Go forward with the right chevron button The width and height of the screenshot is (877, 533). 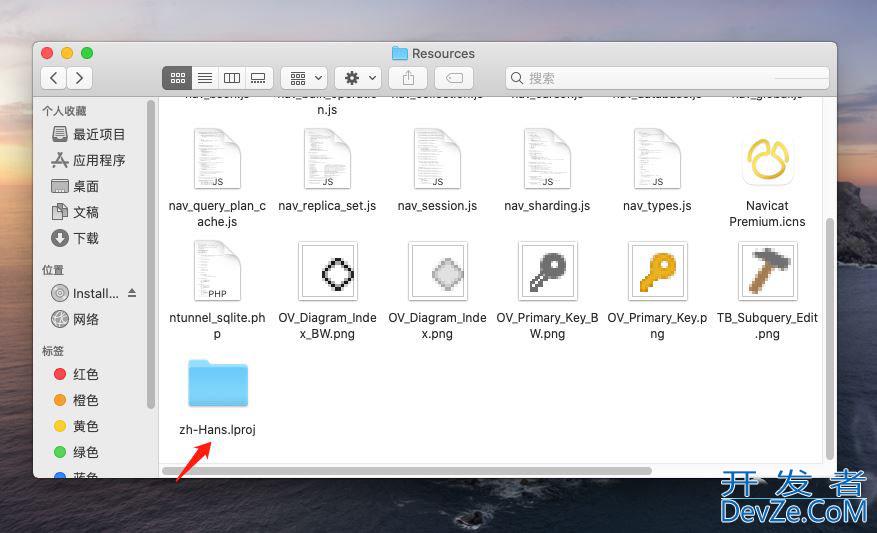tap(79, 78)
